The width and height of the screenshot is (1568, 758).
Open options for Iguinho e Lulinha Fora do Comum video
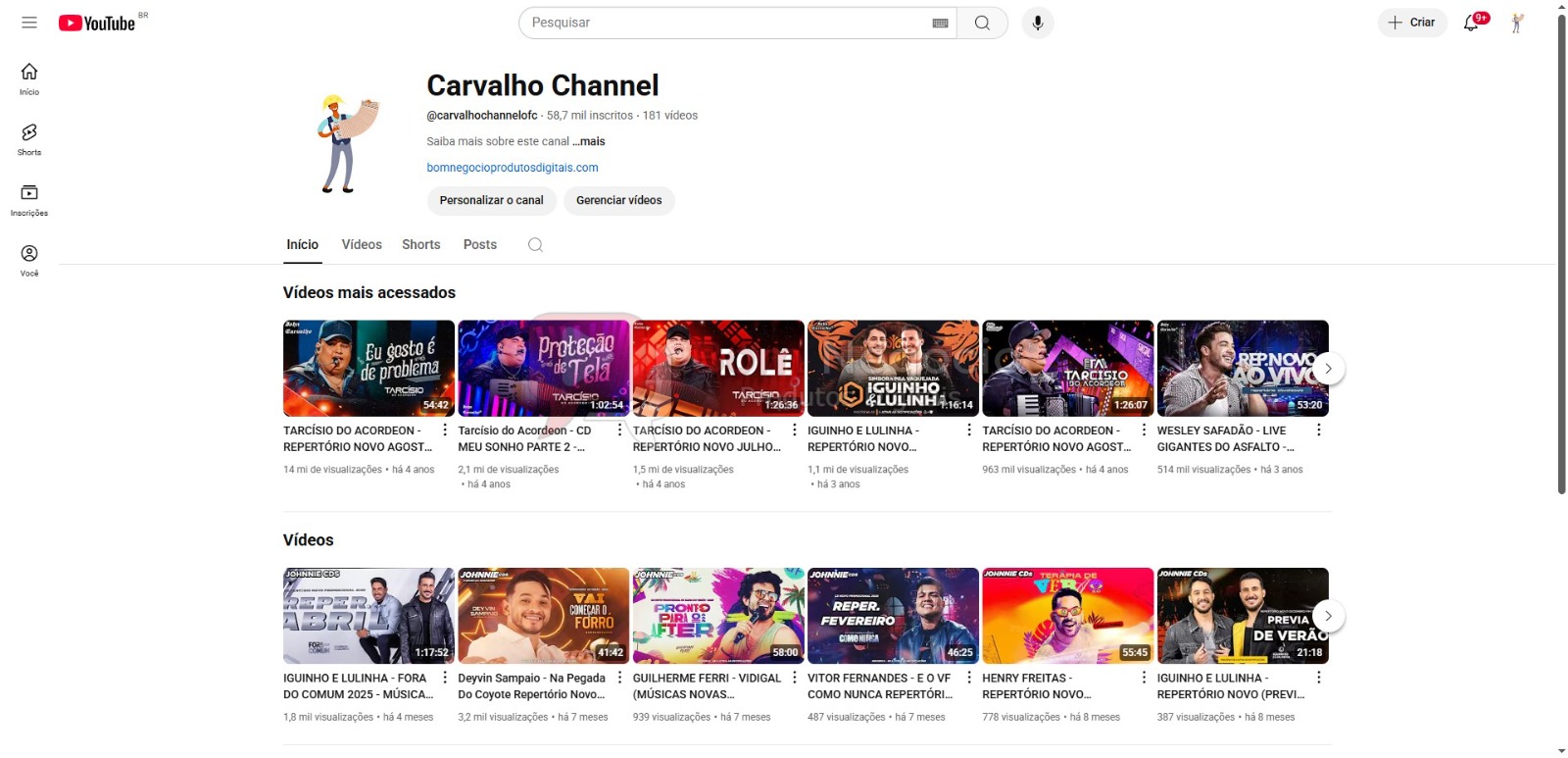tap(445, 678)
